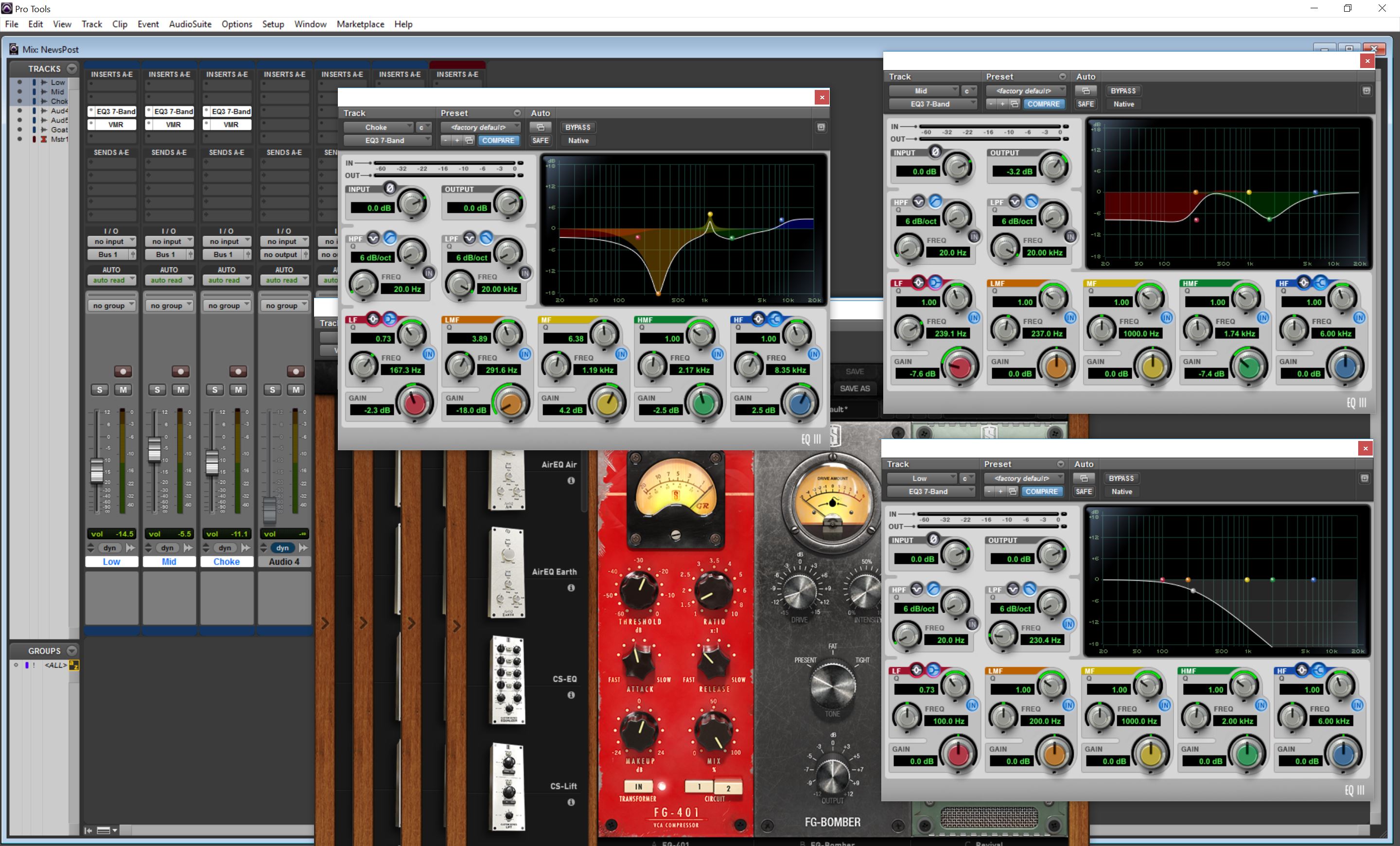Mute the Choke track

pyautogui.click(x=239, y=390)
